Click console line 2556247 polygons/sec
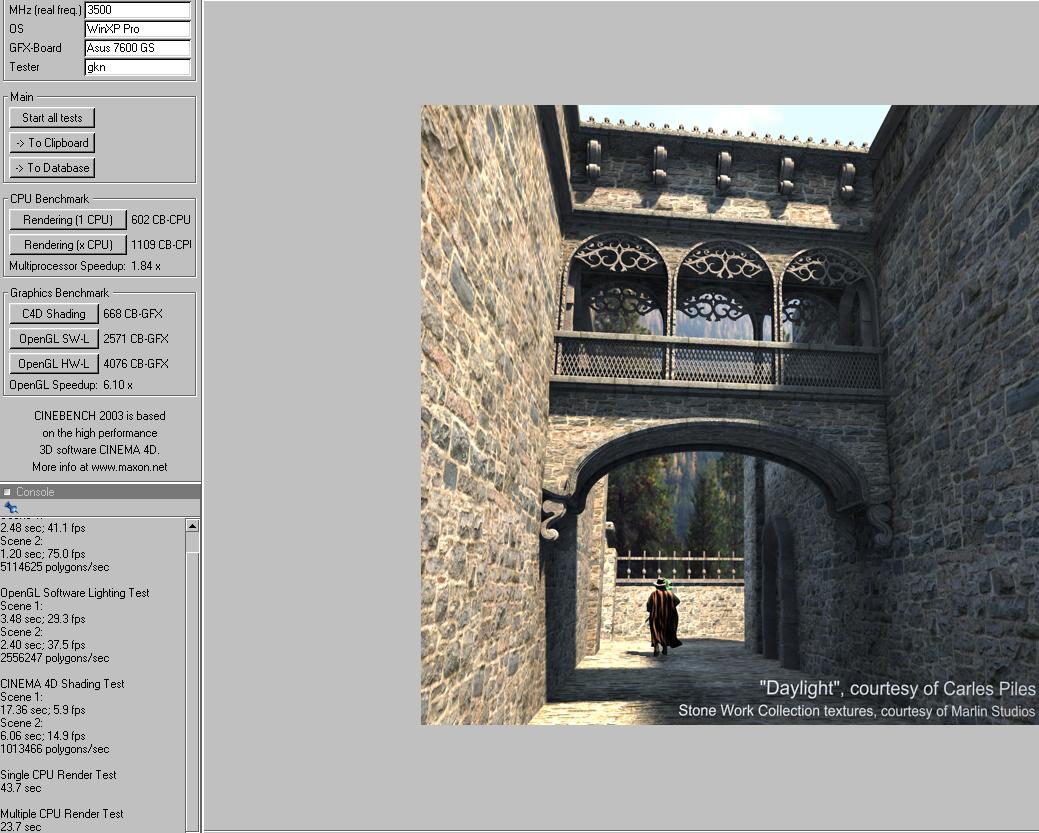The image size is (1039, 833). [55, 658]
